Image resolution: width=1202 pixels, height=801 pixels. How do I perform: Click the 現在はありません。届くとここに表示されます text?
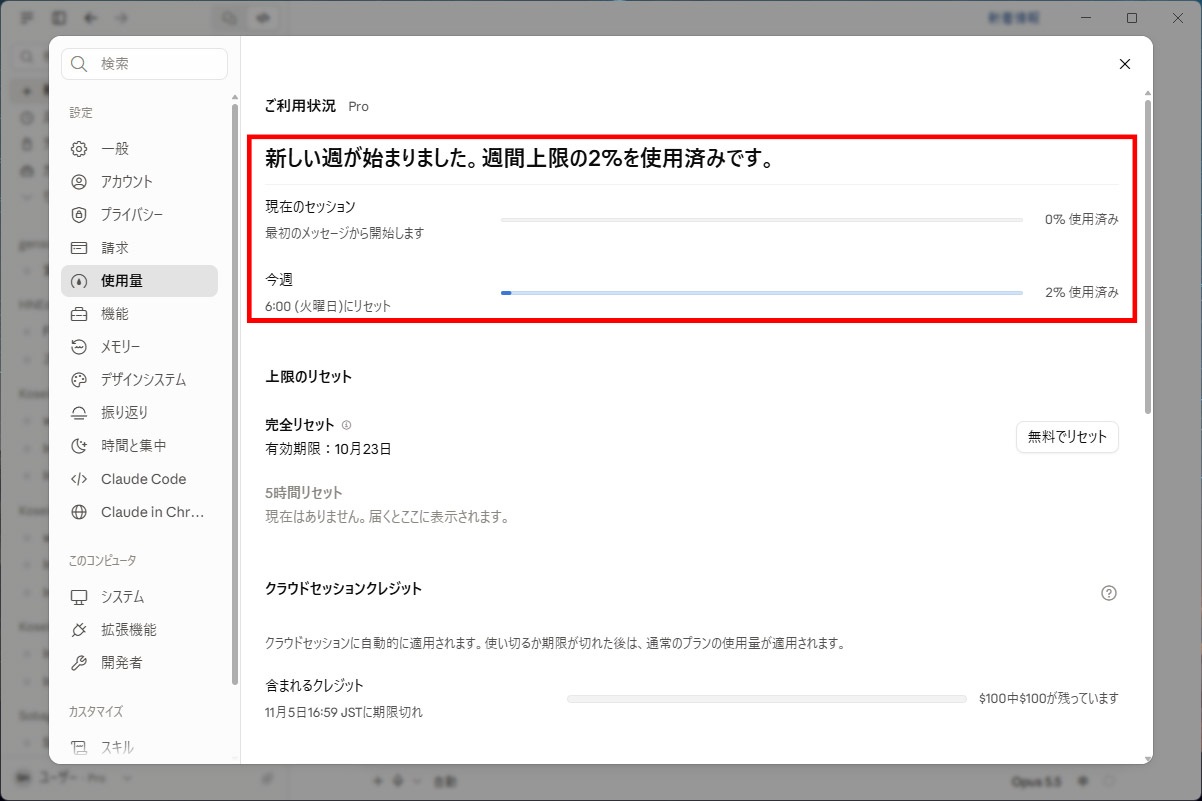click(x=387, y=518)
